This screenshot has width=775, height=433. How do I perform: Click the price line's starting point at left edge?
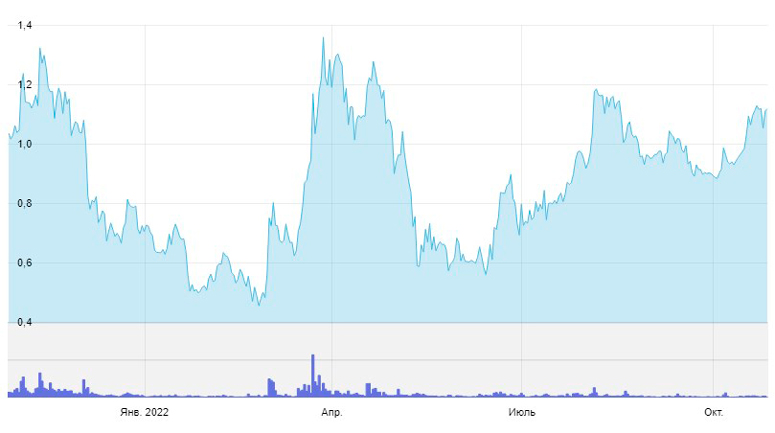pos(9,132)
